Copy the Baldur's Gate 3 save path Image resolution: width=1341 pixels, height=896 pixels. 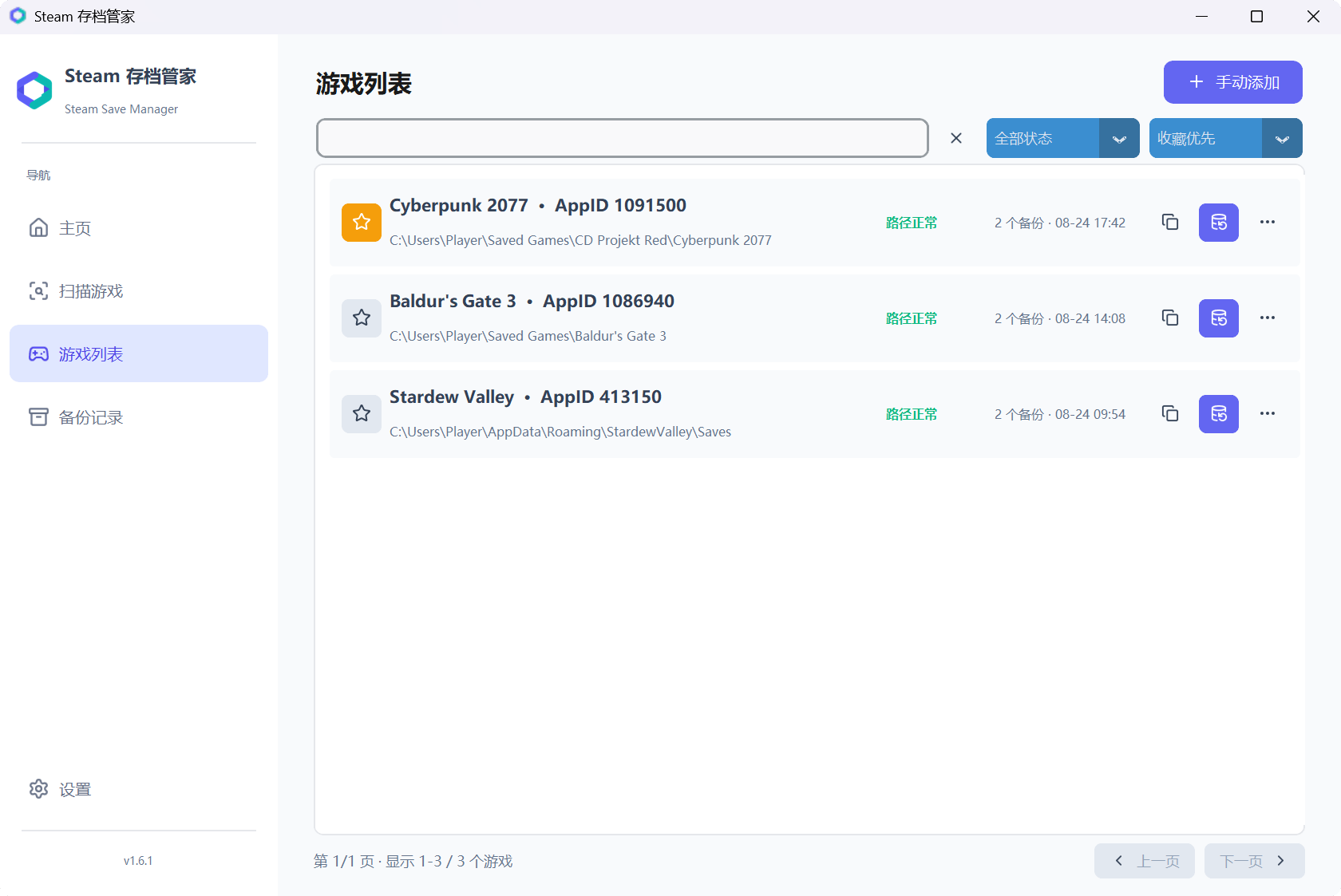coord(1170,318)
